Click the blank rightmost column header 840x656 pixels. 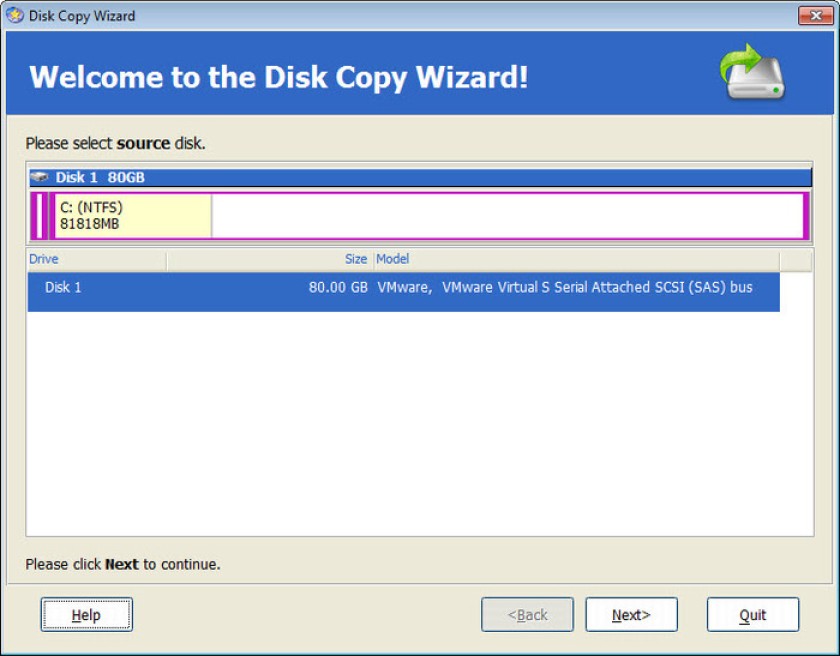796,259
